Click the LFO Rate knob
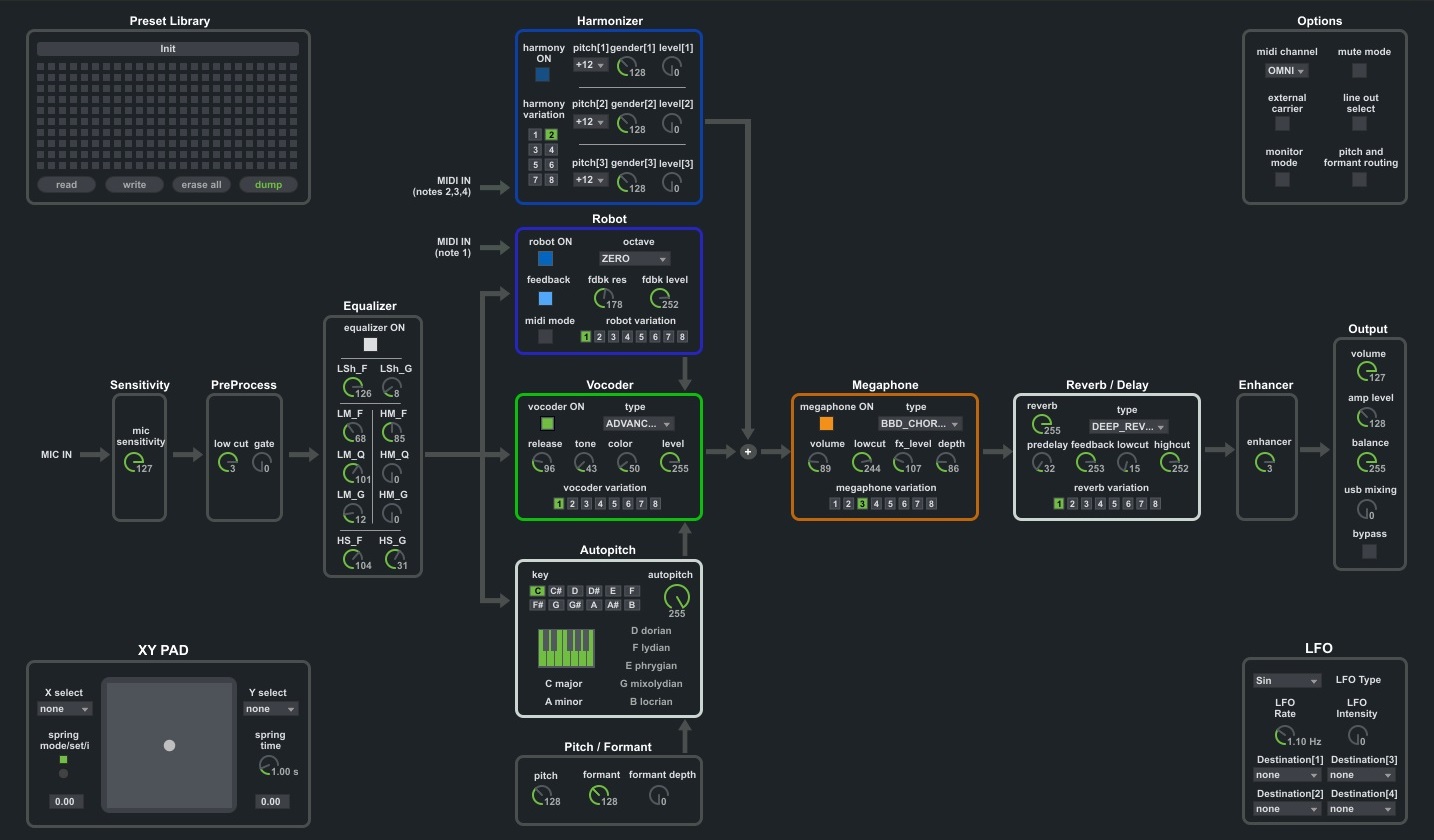Viewport: 1434px width, 840px height. coord(1284,736)
